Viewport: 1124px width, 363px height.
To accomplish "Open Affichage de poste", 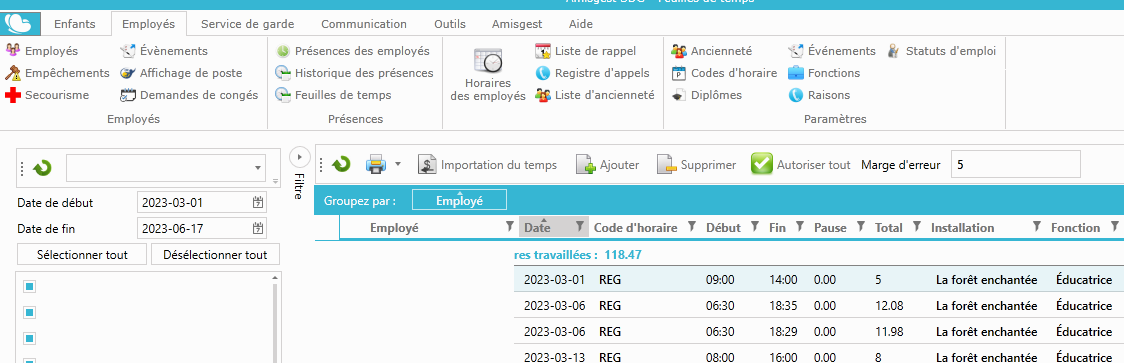I will click(181, 72).
